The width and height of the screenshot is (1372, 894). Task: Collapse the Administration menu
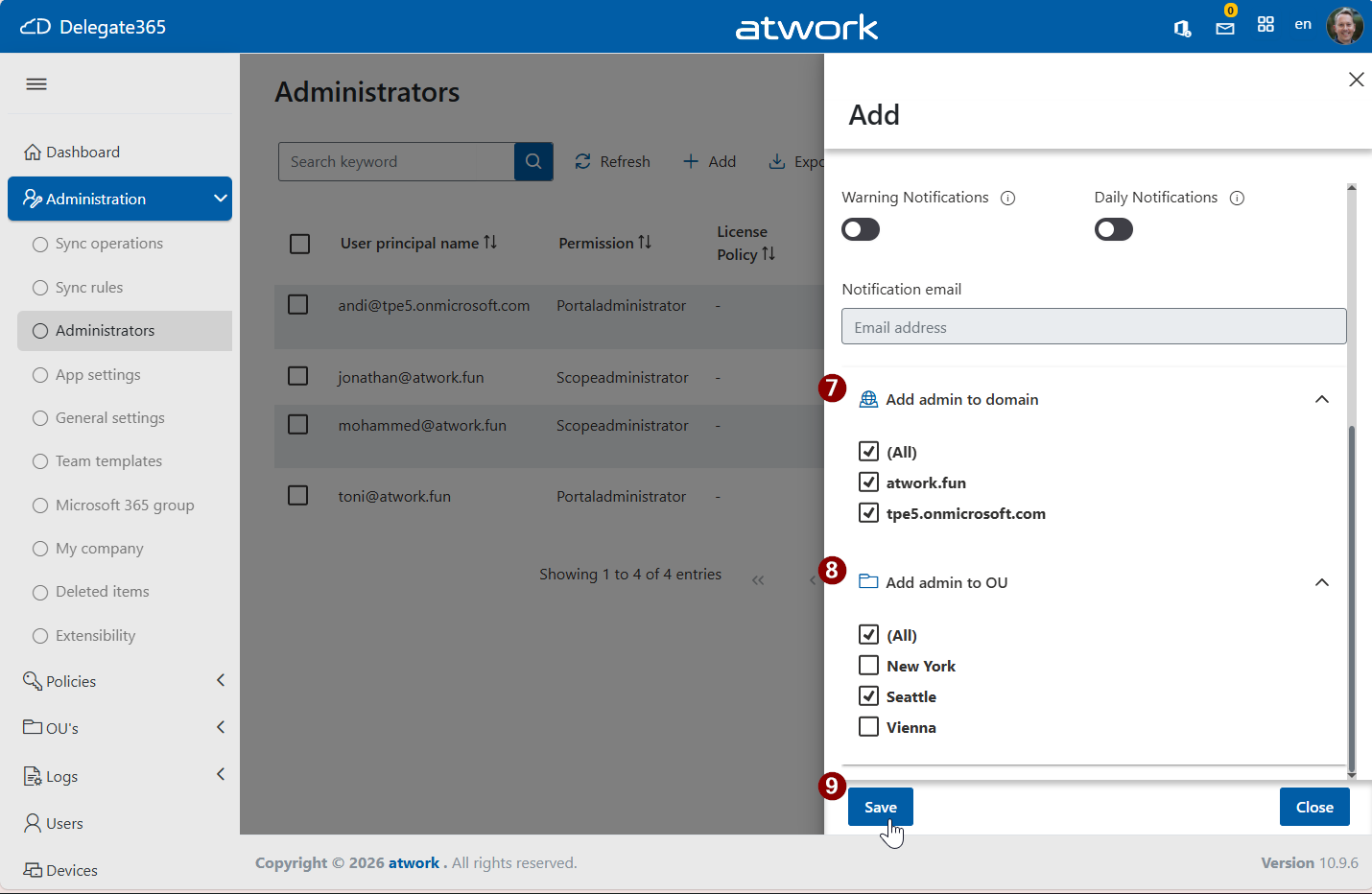120,199
